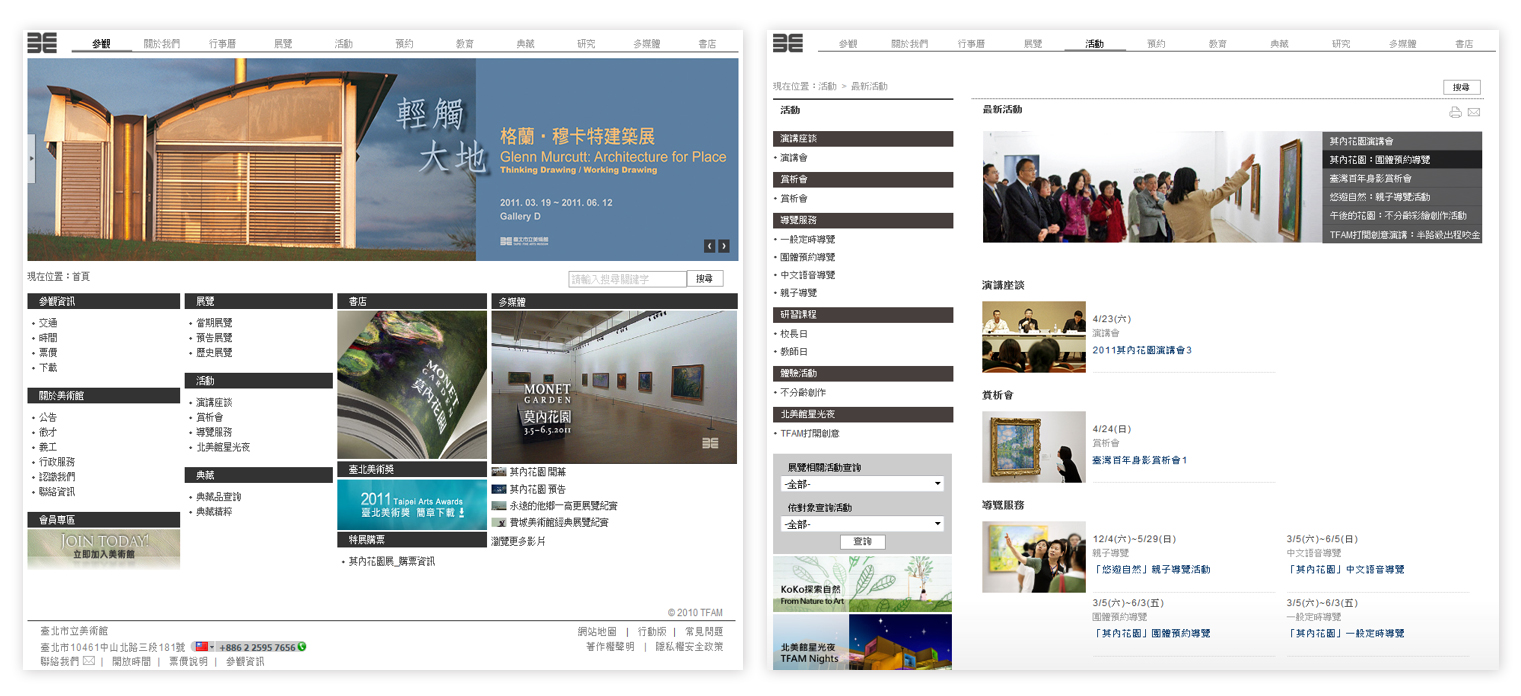This screenshot has height=696, width=1521.
Task: Open 其內花園展_購票資訊 link
Action: [x=391, y=562]
